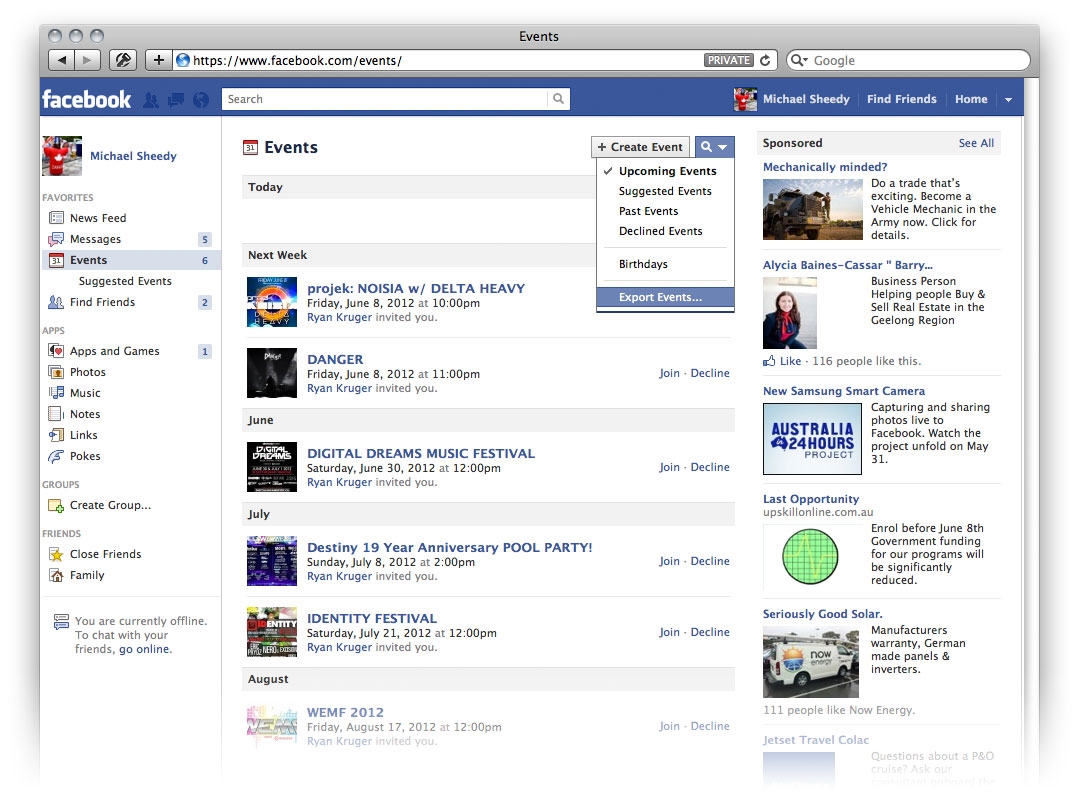The height and width of the screenshot is (800, 1079).
Task: Click Find Friends in top bar
Action: click(901, 99)
